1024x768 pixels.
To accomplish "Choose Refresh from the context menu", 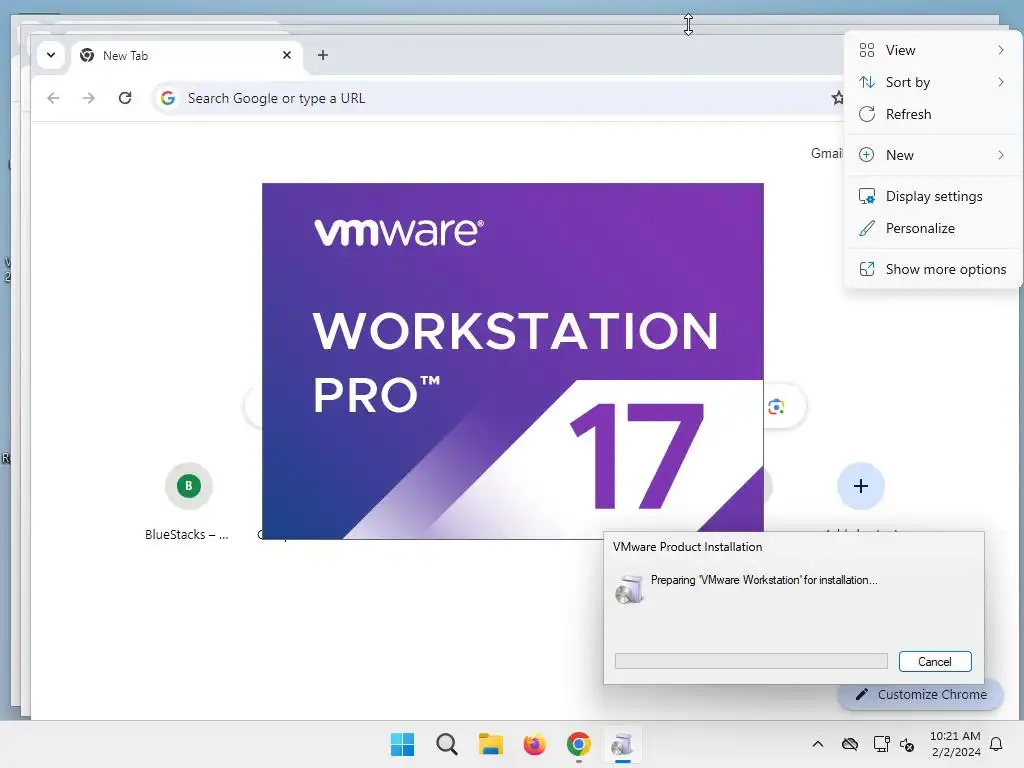I will (932, 114).
